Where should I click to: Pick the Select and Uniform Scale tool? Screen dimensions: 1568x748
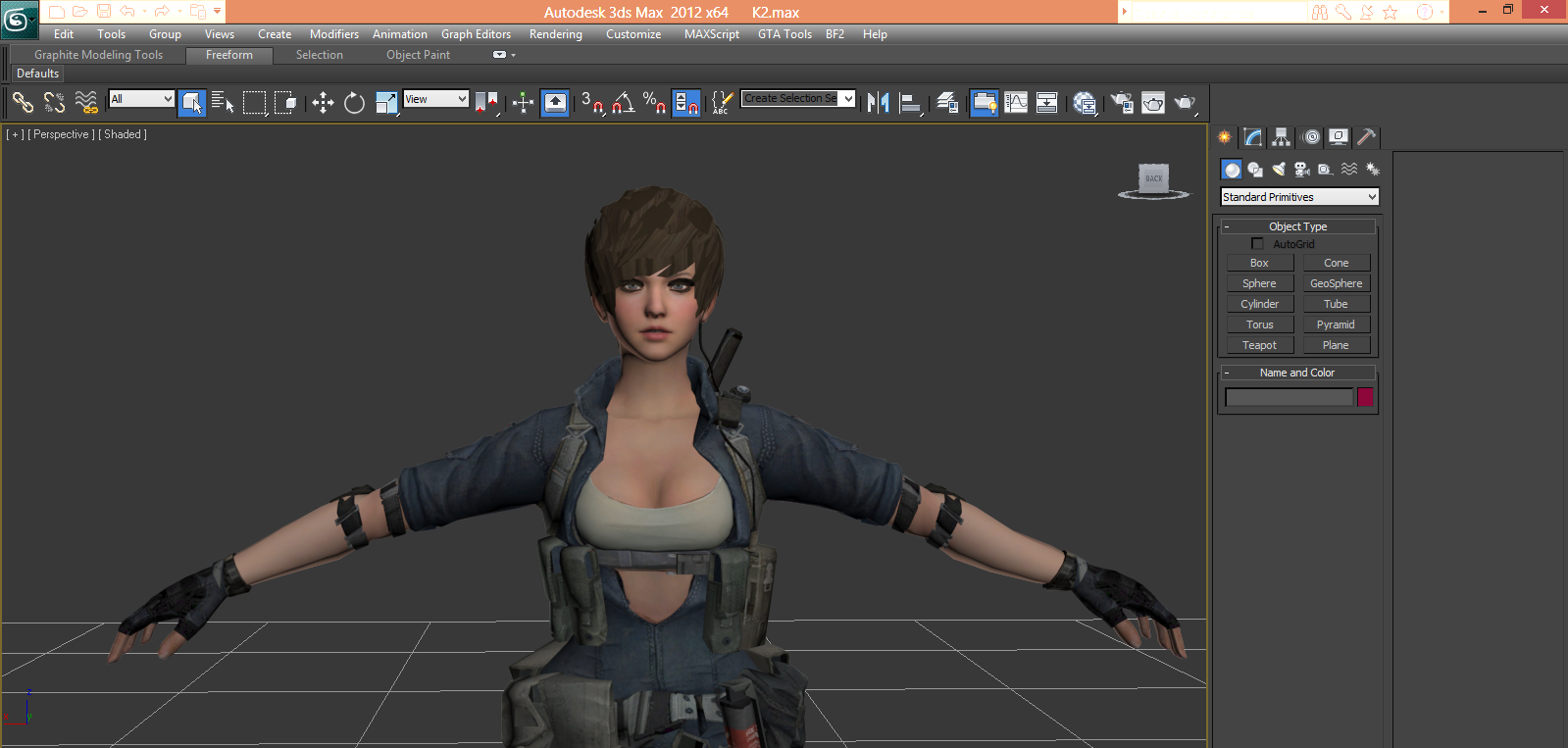click(386, 102)
